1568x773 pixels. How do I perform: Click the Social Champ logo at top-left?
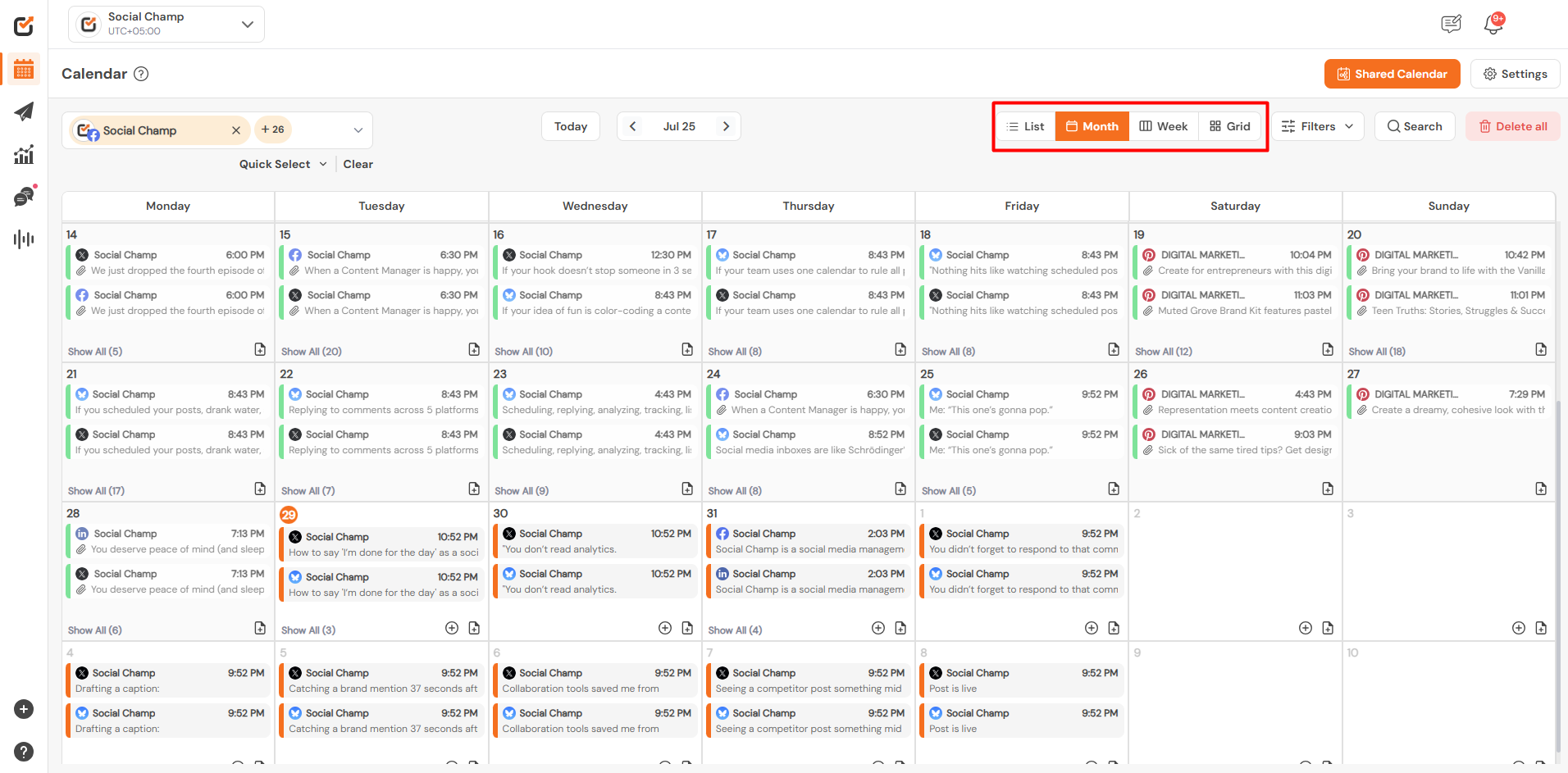(24, 26)
